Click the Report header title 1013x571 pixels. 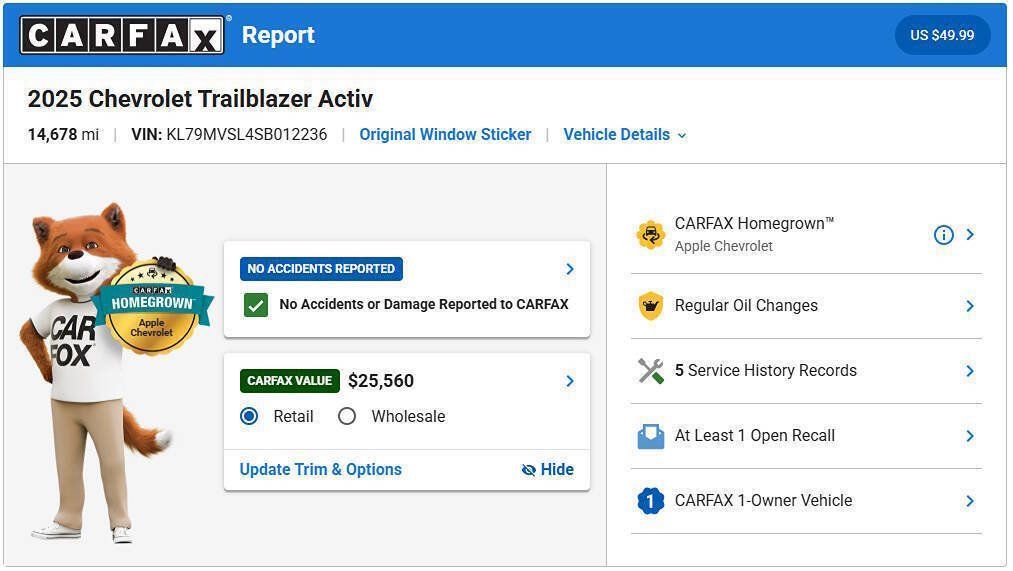[x=278, y=35]
